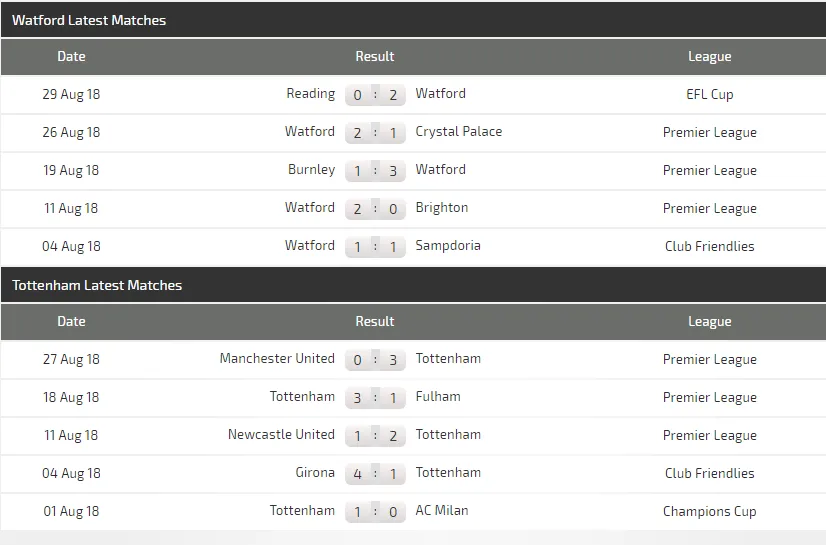Click the Fulham team name
Screen dimensions: 826x545
pyautogui.click(x=438, y=397)
